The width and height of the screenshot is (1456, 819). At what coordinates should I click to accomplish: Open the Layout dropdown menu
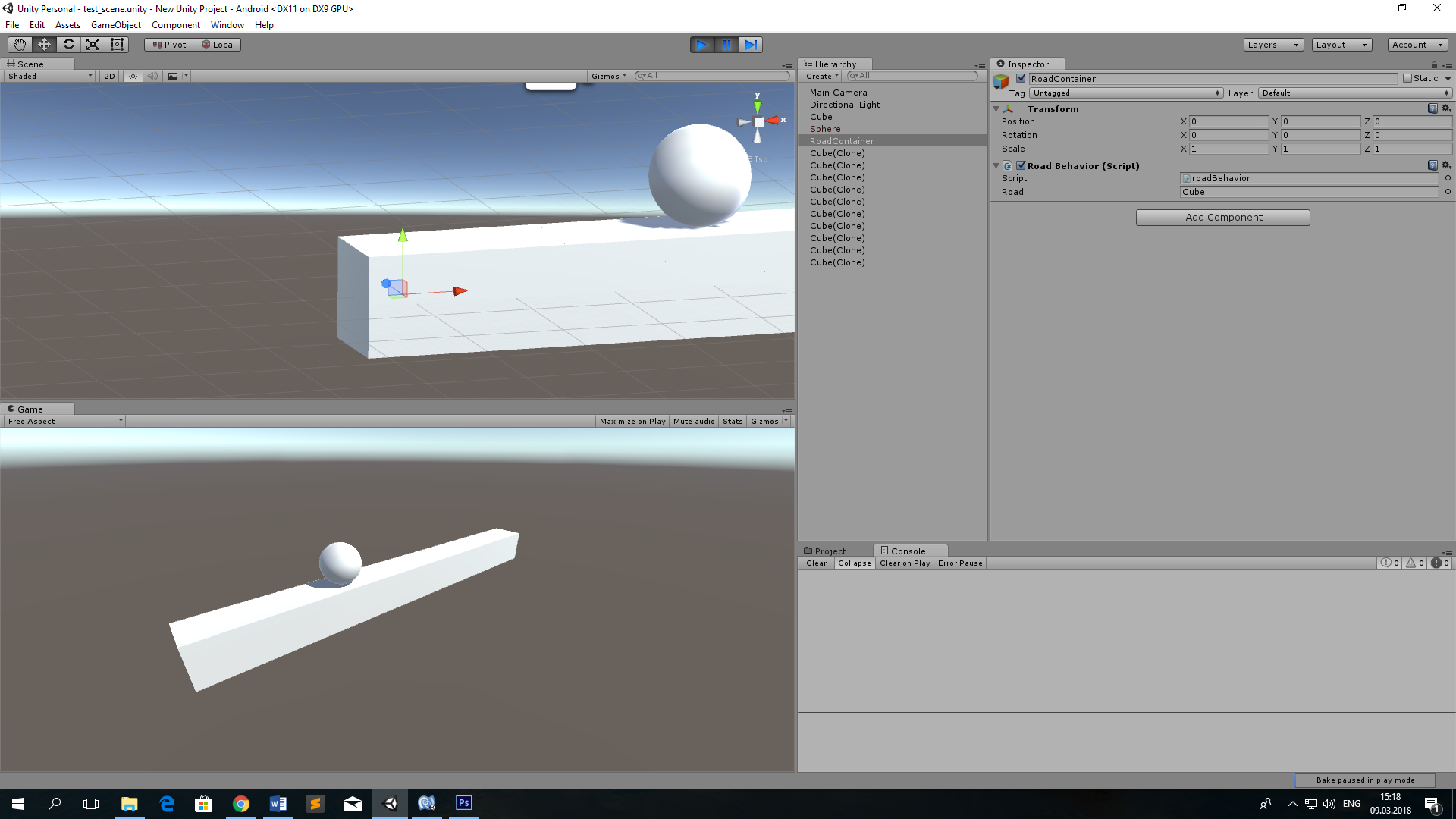coord(1341,44)
